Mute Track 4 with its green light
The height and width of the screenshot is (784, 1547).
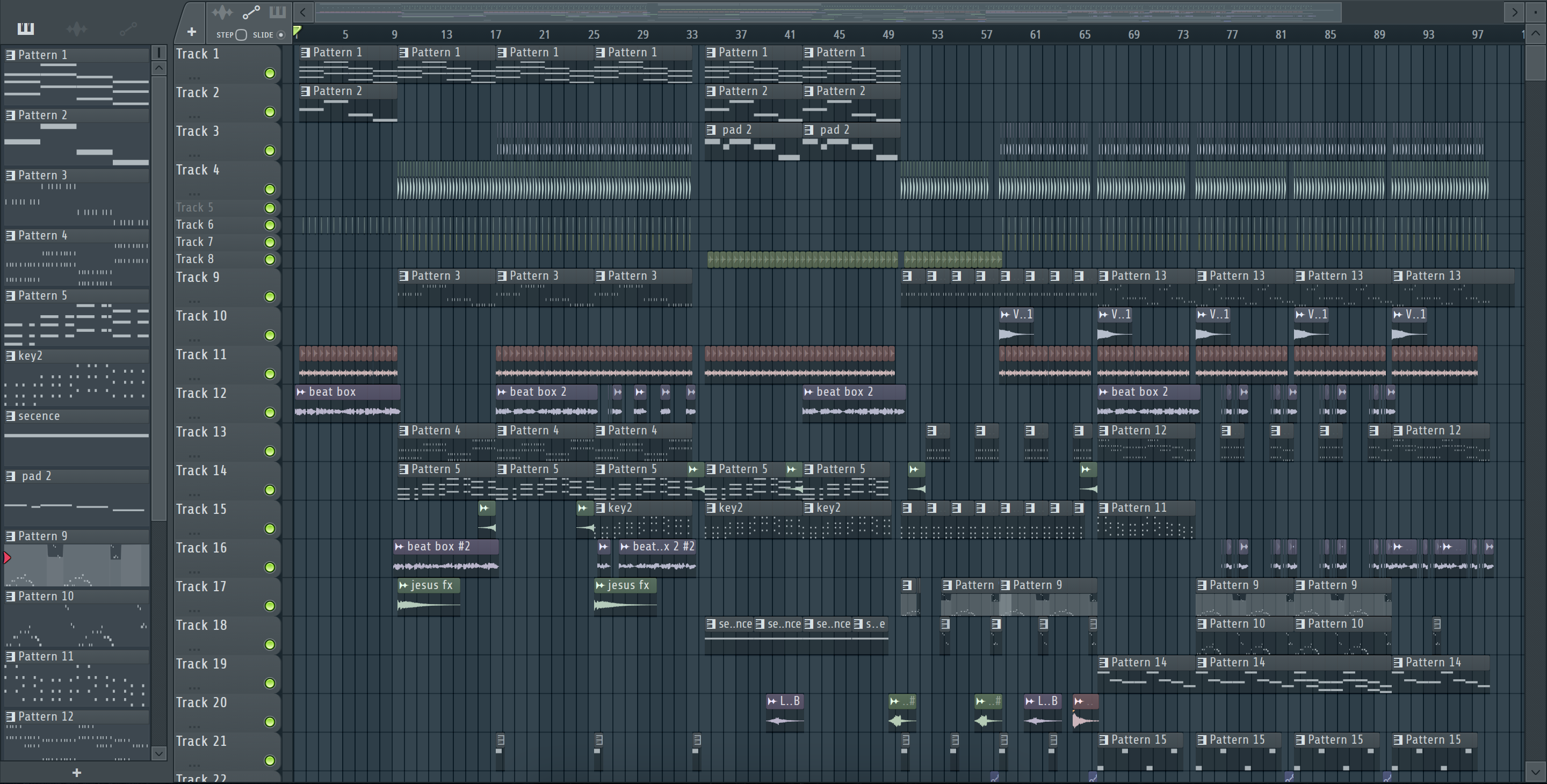270,189
